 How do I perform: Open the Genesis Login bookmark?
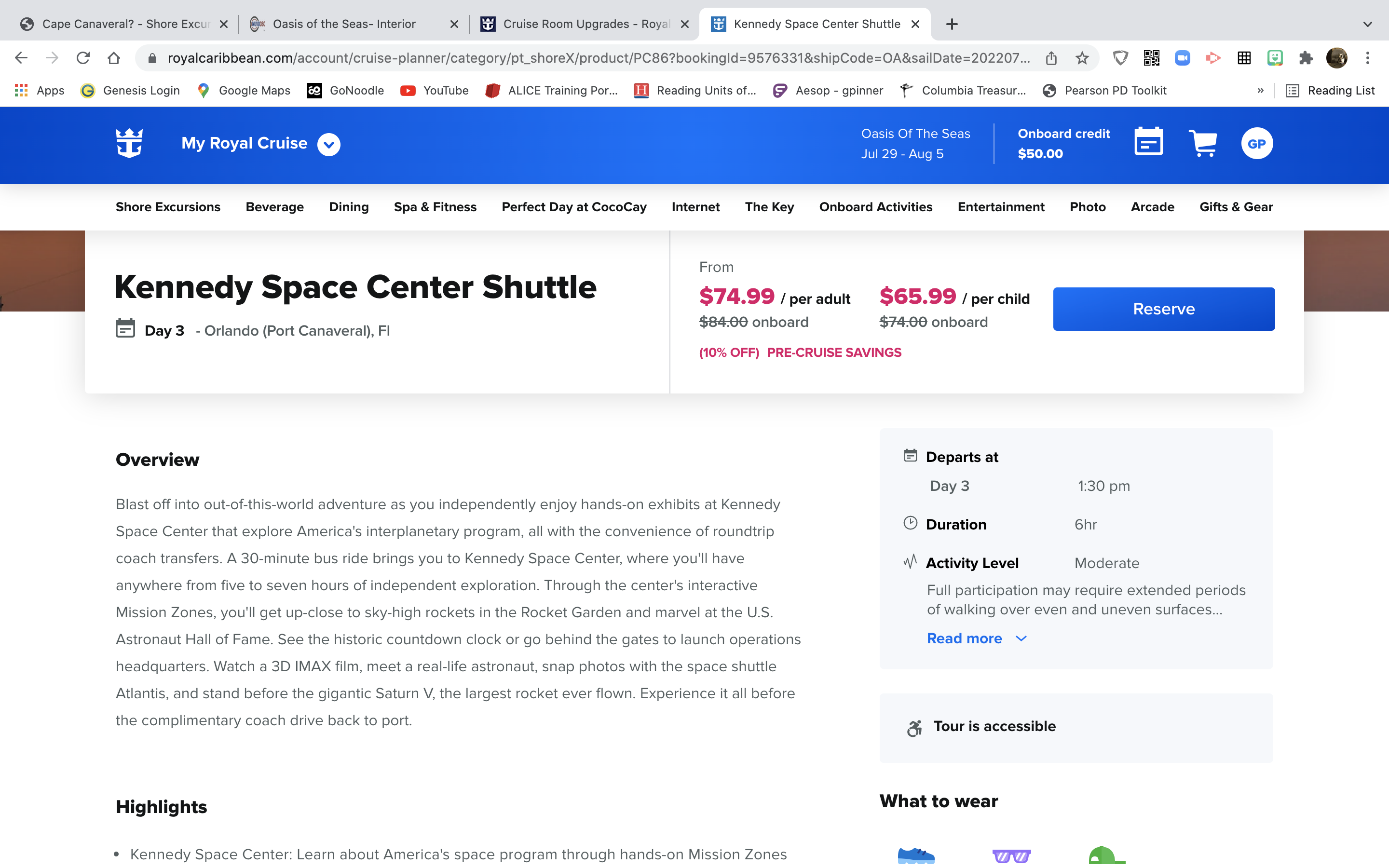(130, 91)
